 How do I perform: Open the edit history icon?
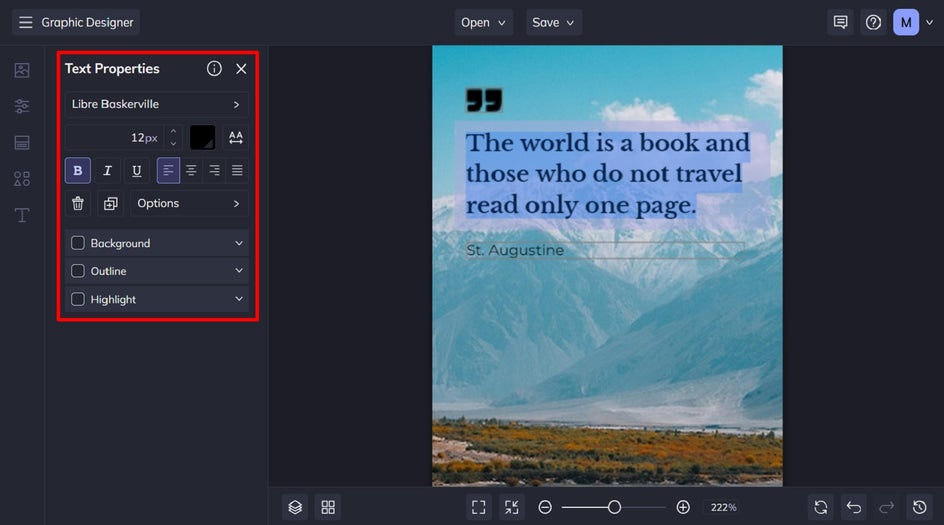coord(919,508)
